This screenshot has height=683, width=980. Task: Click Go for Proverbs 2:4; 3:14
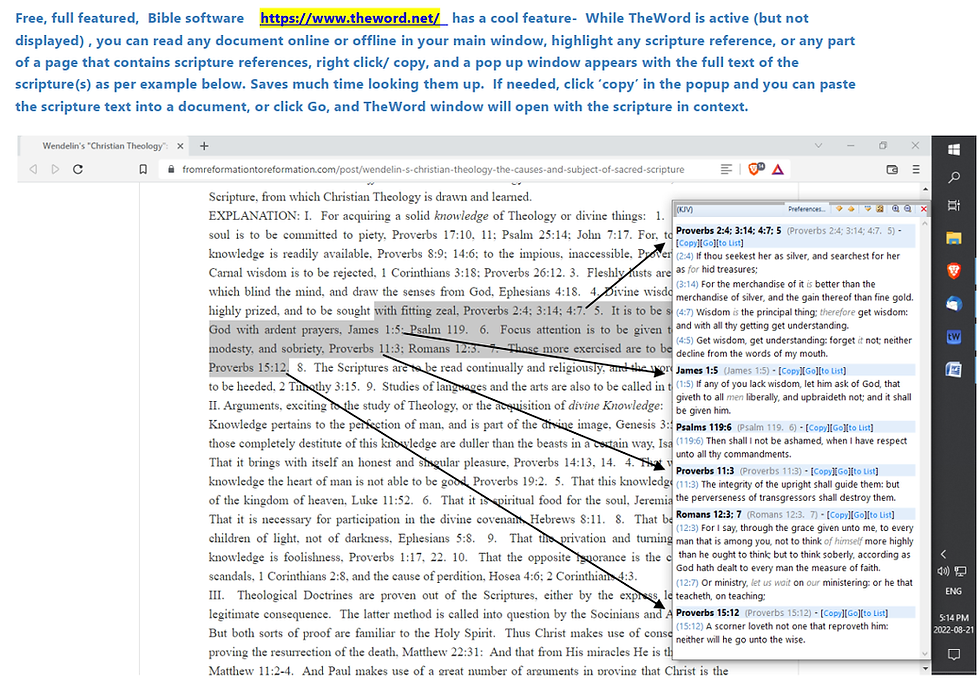[708, 243]
